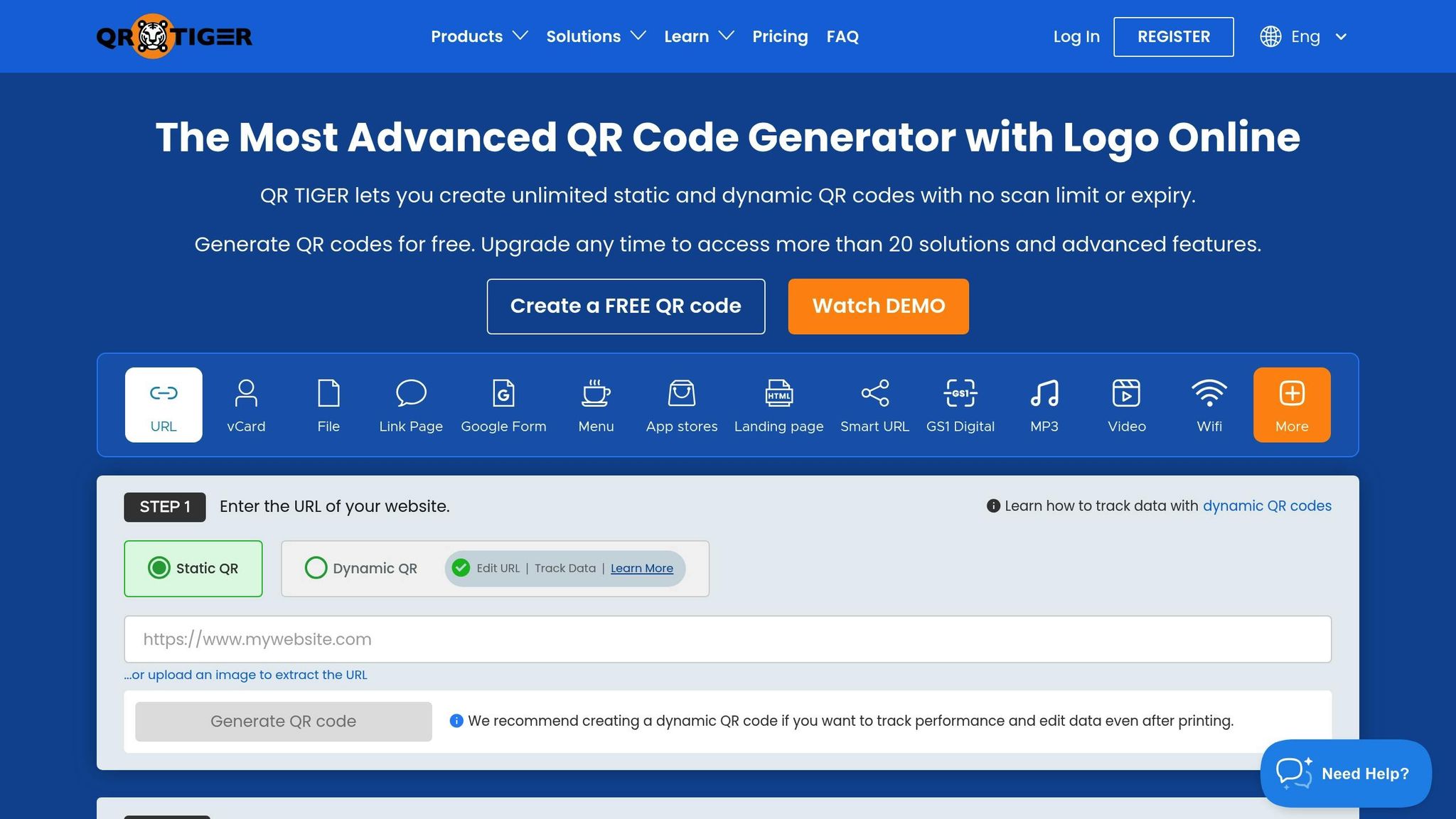Pick the Link Page speech-bubble icon
Viewport: 1456px width, 819px height.
tap(411, 393)
